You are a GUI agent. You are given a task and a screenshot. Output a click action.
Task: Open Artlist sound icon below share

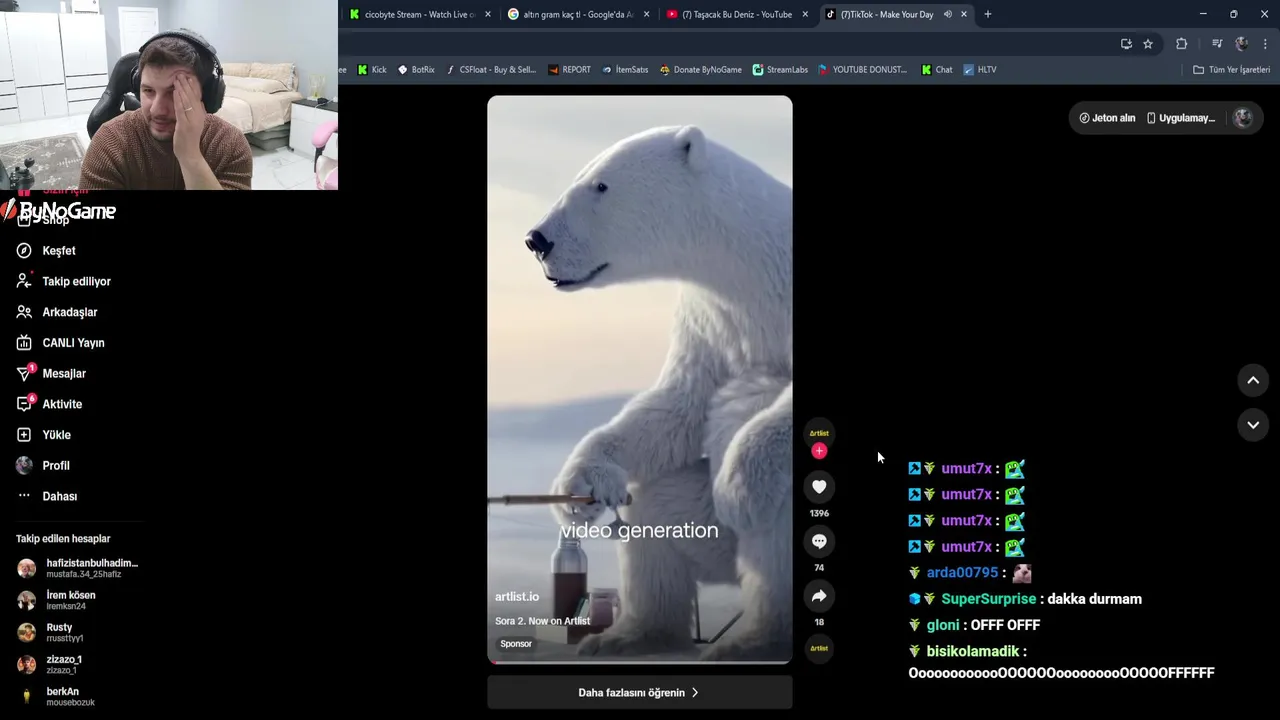(819, 648)
